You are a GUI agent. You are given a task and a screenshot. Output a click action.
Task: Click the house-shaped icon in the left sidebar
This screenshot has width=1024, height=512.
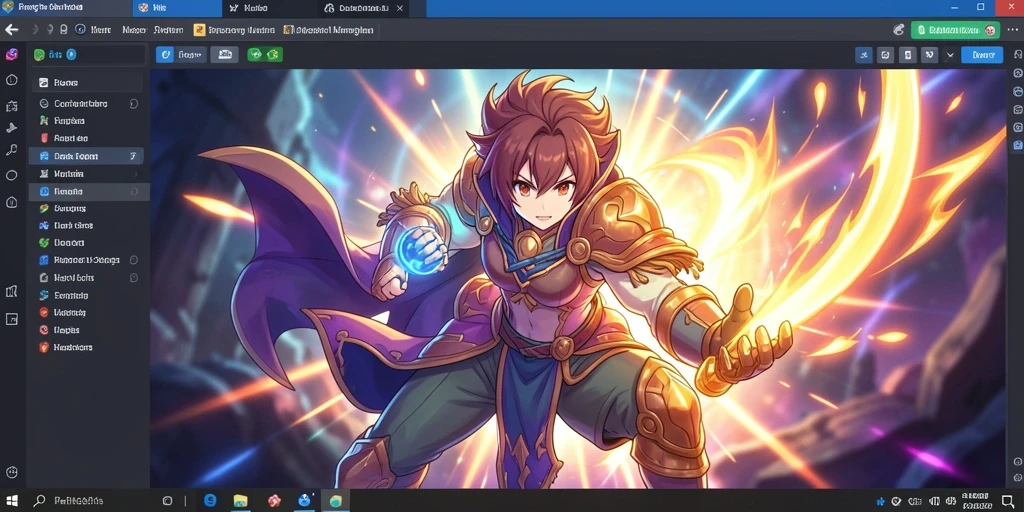click(11, 202)
